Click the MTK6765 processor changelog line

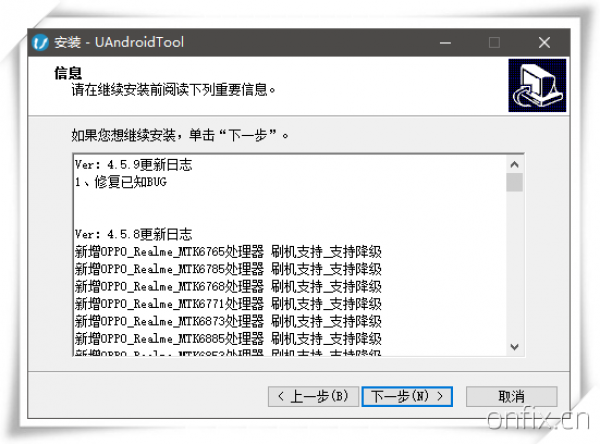coord(228,251)
